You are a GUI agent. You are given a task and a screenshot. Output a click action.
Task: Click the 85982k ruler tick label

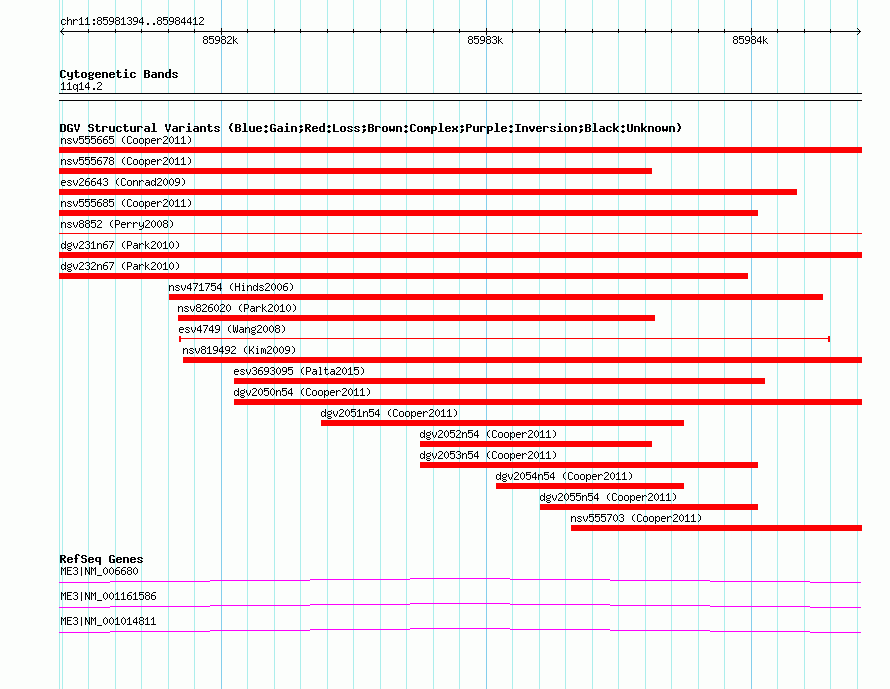pos(220,40)
